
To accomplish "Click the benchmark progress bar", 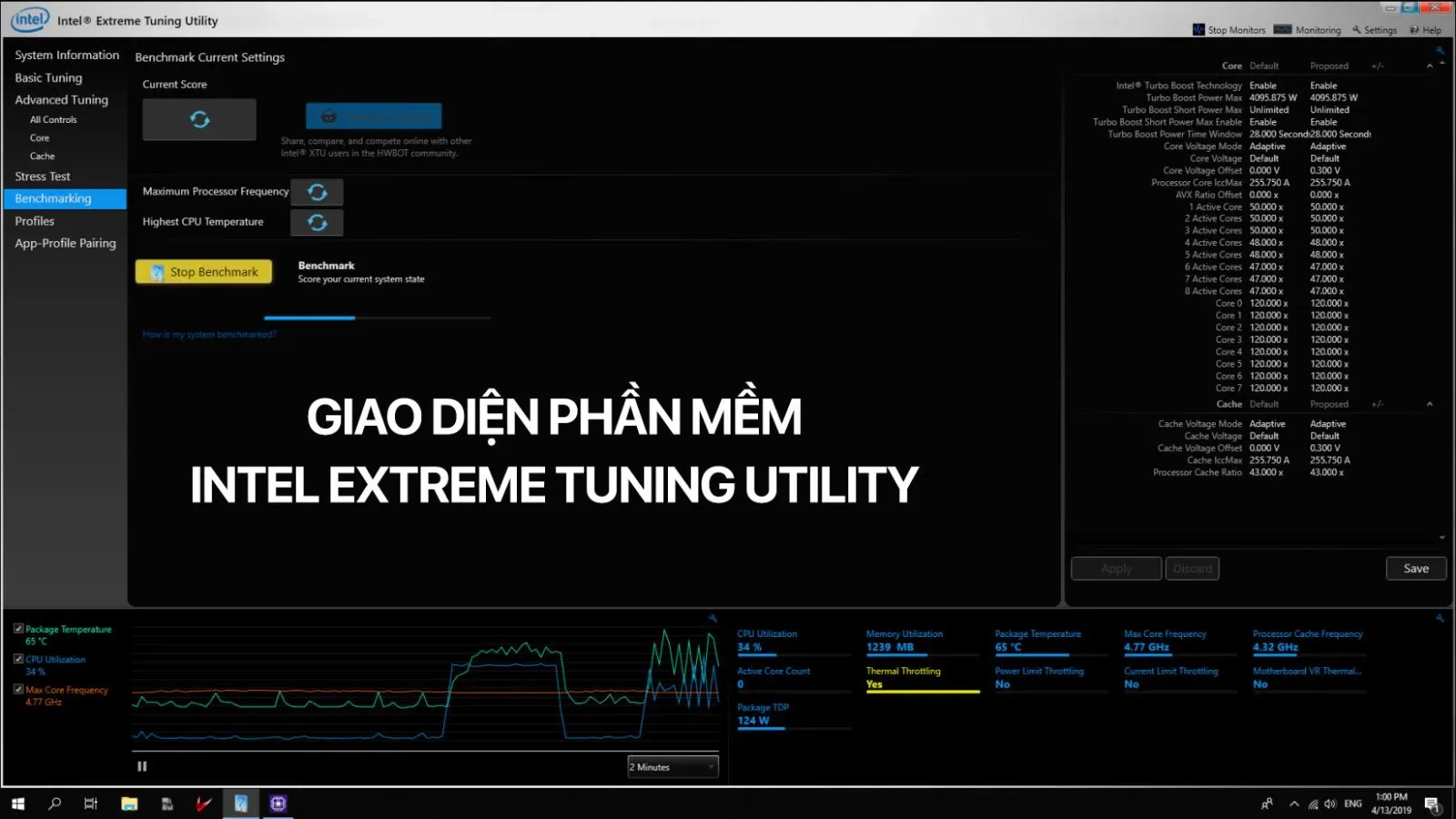I will tap(377, 318).
